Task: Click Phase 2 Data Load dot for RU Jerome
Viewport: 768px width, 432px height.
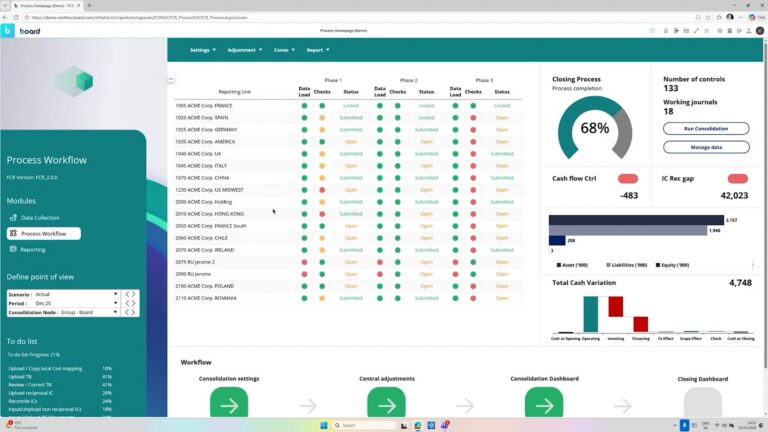Action: [x=380, y=274]
